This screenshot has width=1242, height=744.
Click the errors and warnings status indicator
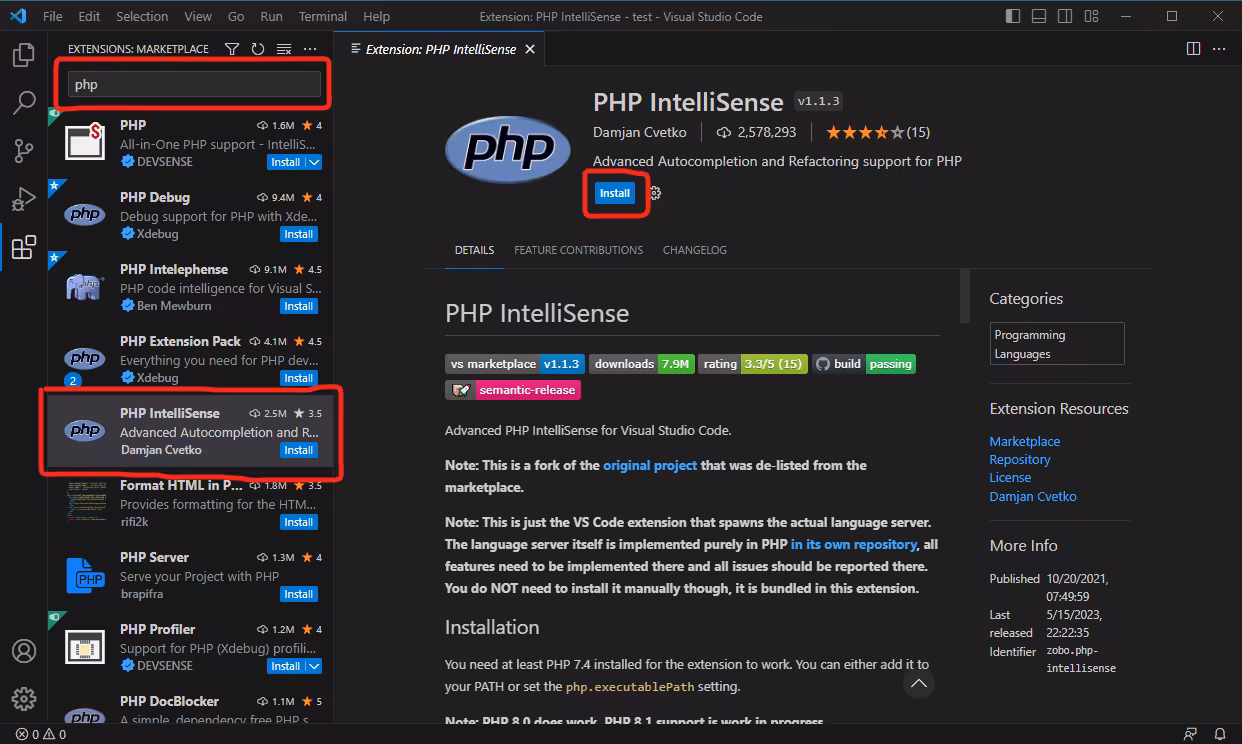click(40, 734)
